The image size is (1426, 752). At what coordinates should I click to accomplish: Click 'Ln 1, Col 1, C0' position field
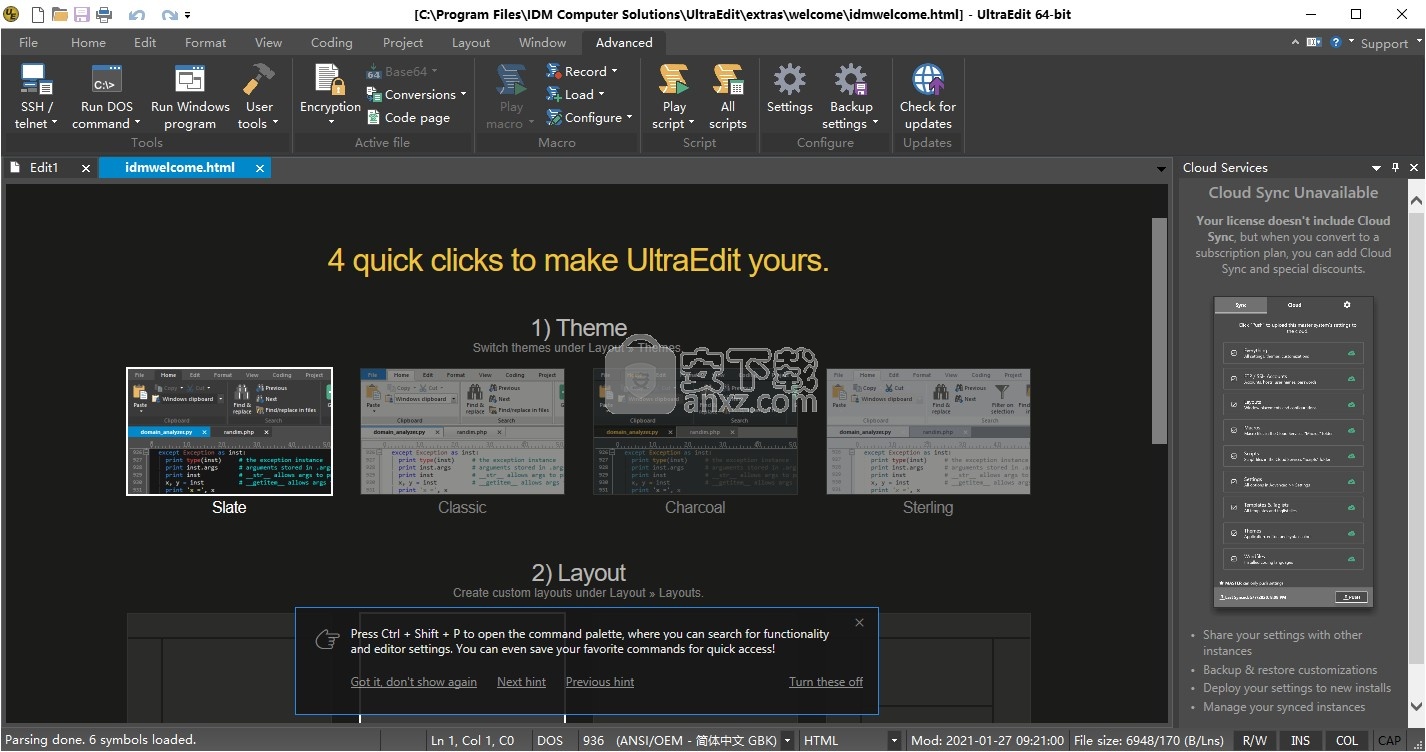tap(473, 741)
